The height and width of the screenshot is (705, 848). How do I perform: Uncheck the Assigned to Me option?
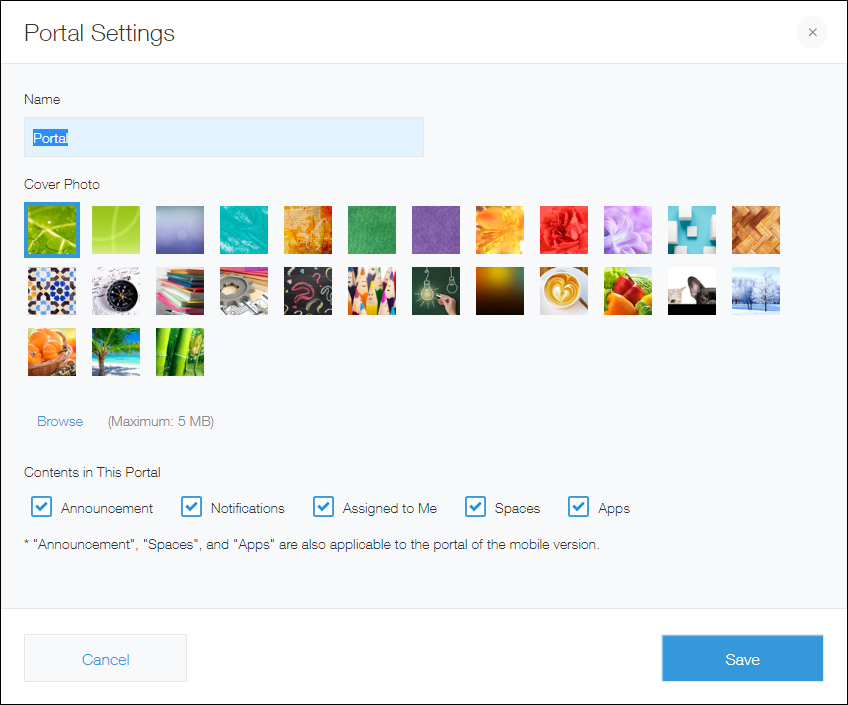pos(323,507)
